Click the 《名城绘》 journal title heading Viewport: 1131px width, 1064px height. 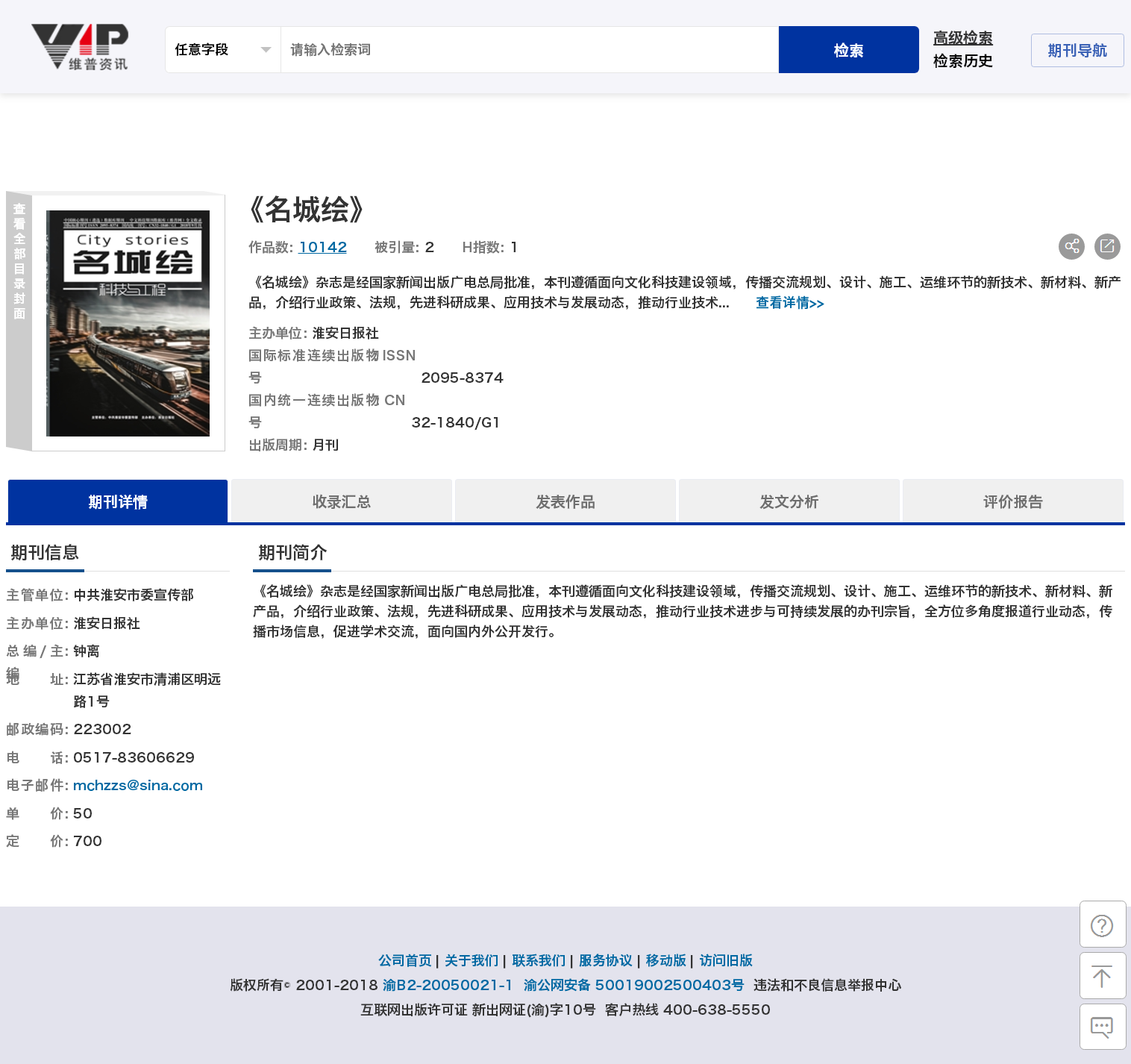(x=307, y=210)
